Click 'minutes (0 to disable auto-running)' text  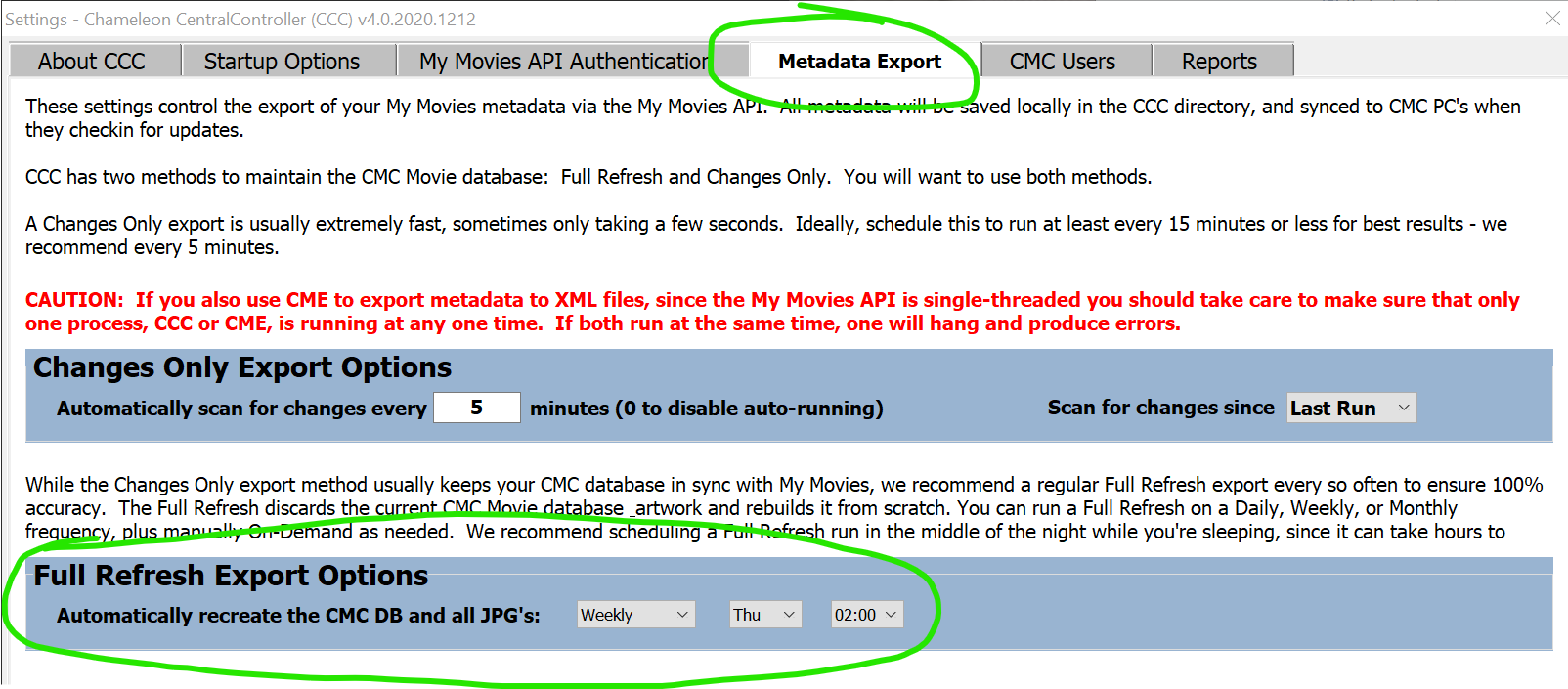pyautogui.click(x=707, y=409)
